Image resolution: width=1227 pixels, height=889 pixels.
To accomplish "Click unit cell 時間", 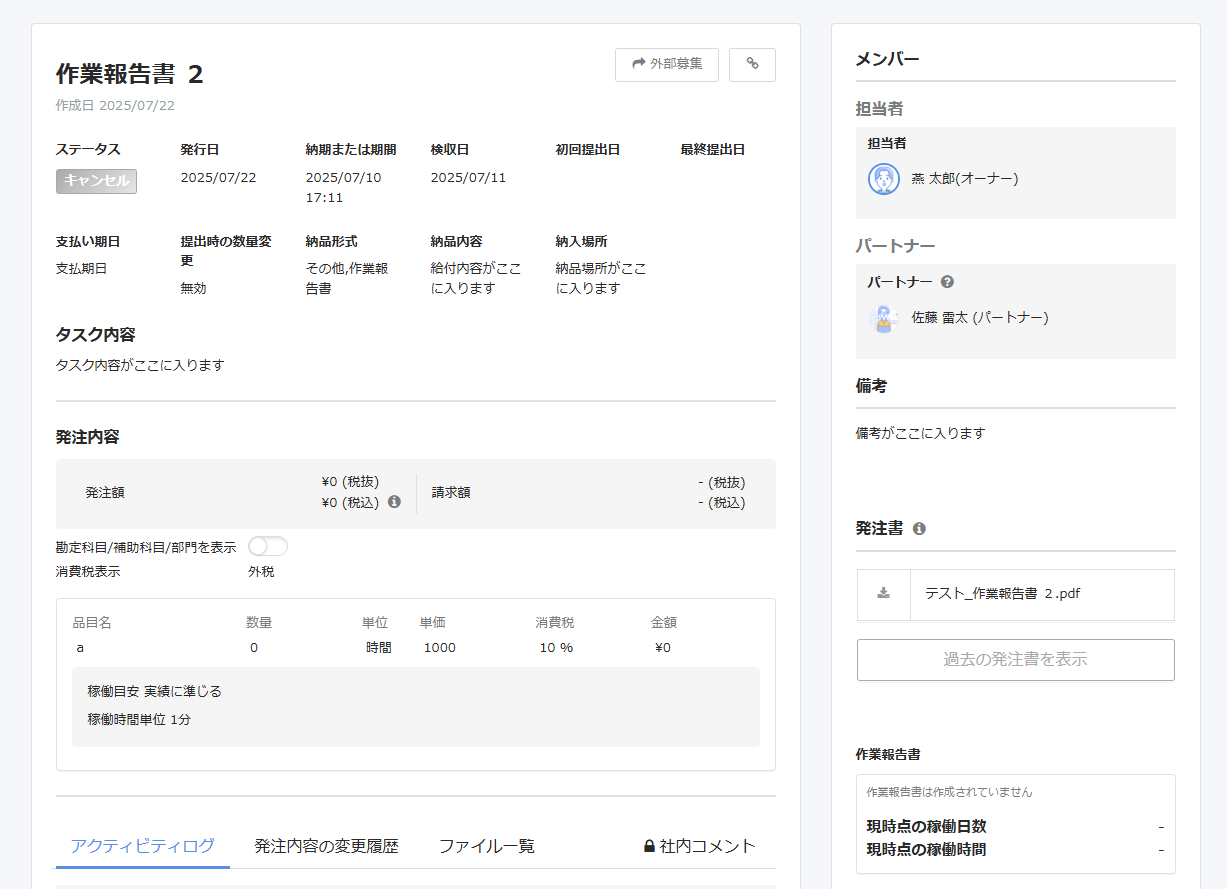I will [379, 648].
